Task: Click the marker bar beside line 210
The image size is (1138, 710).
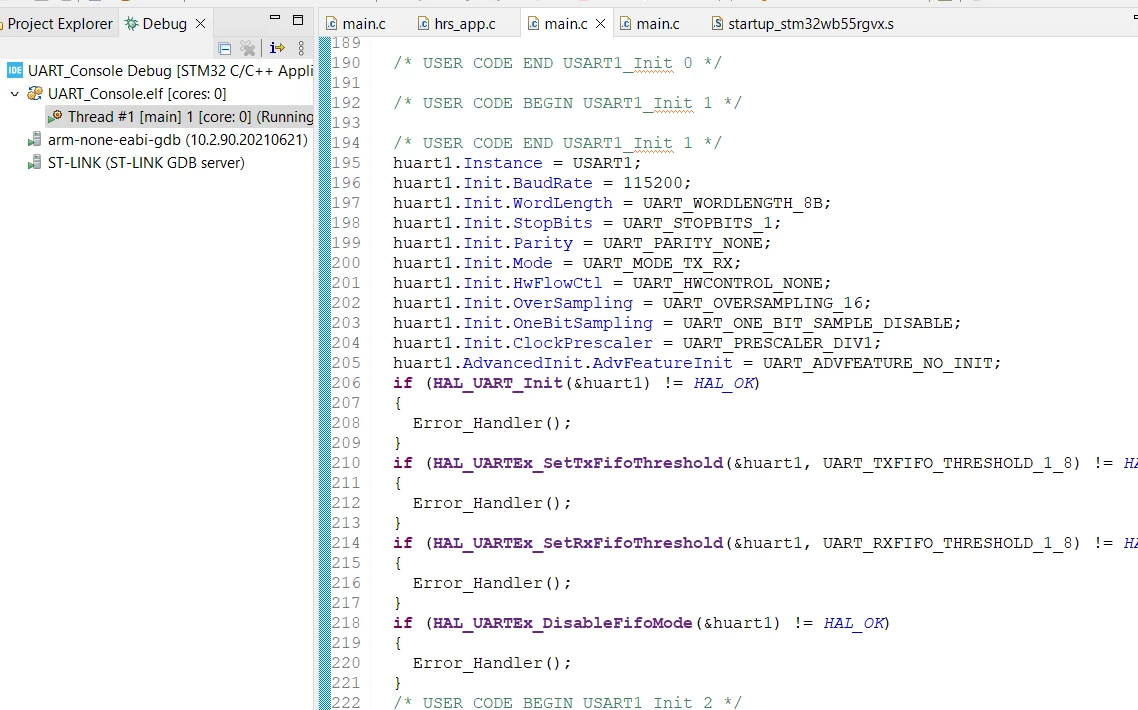Action: click(x=324, y=462)
